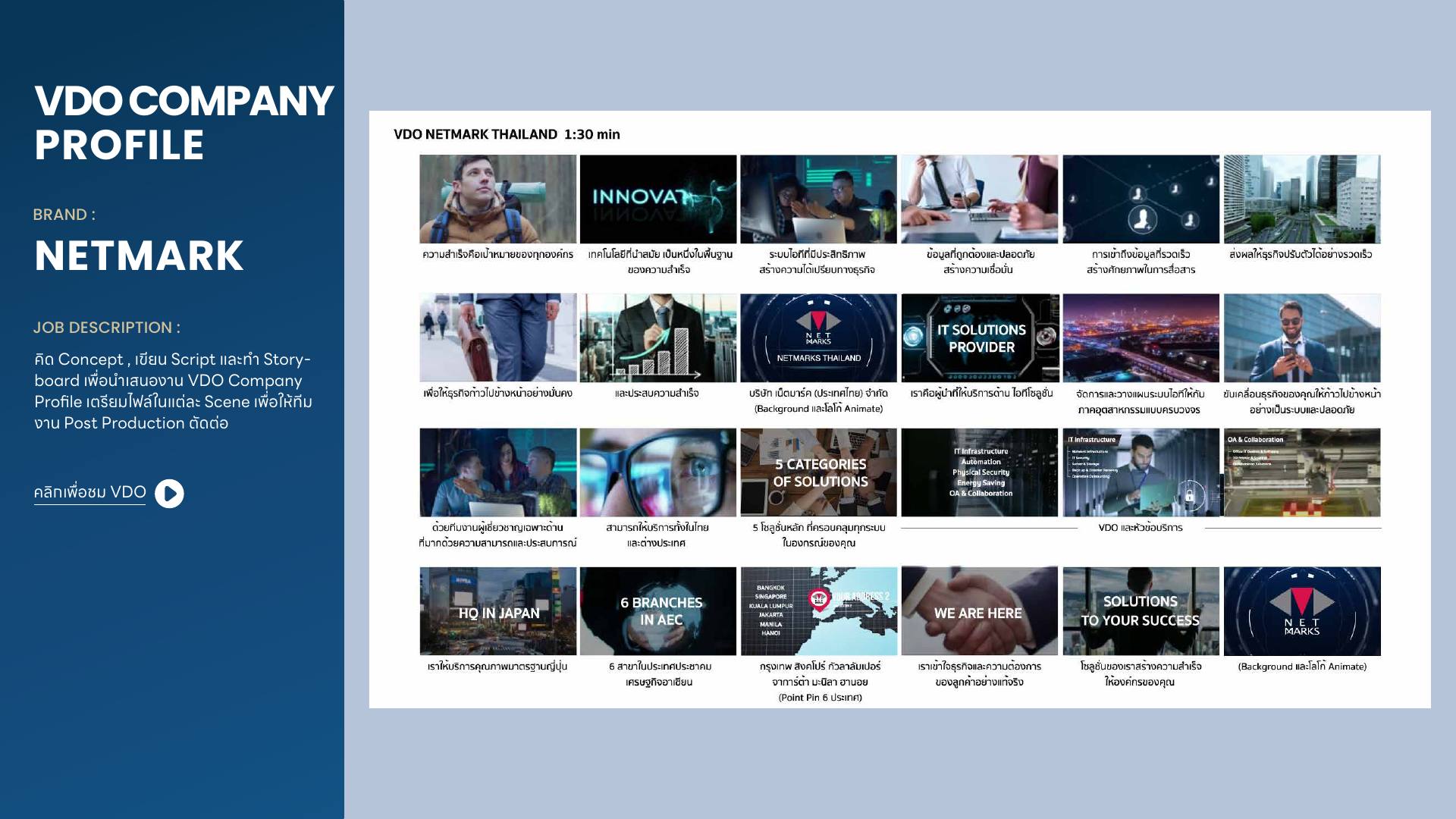Click the thumbnail above ข้อมูลที่ถูกต้องและปลอดภัย
The image size is (1456, 819).
[980, 199]
